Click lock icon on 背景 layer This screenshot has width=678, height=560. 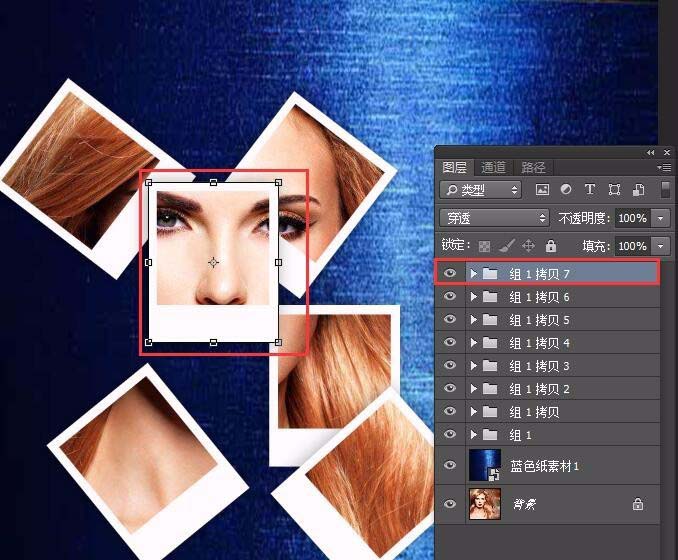tap(638, 504)
